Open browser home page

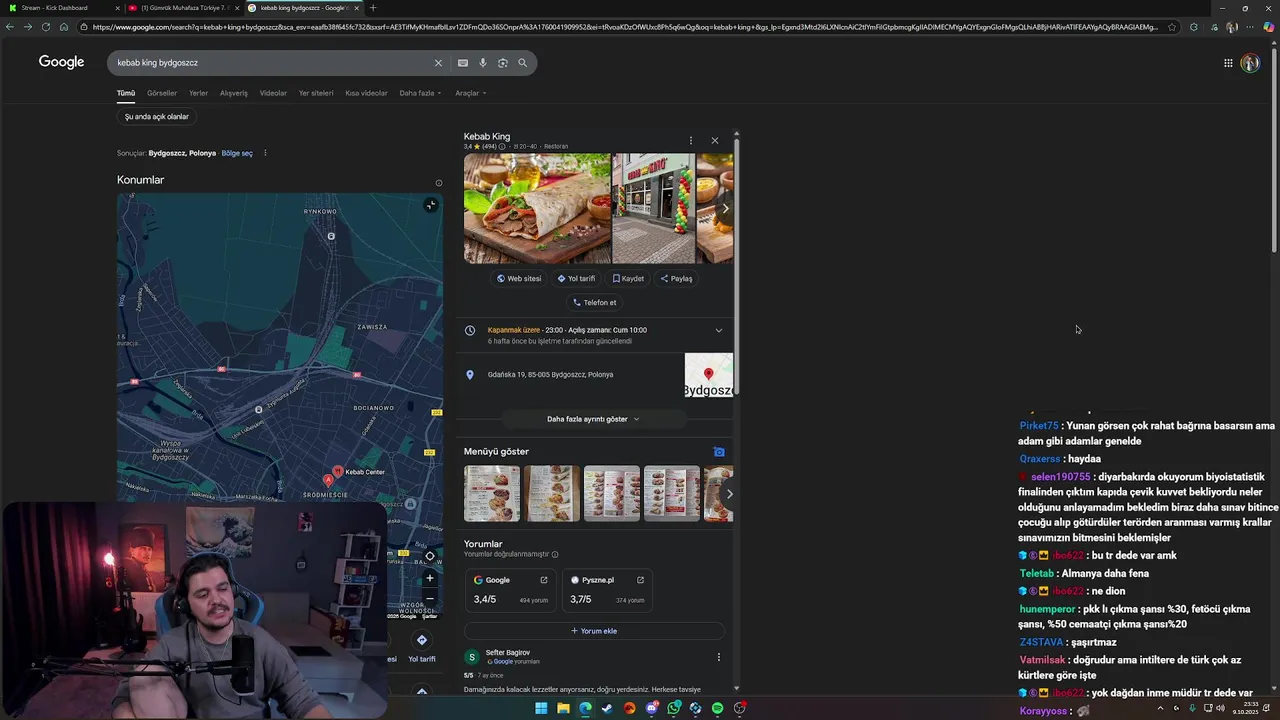click(64, 27)
